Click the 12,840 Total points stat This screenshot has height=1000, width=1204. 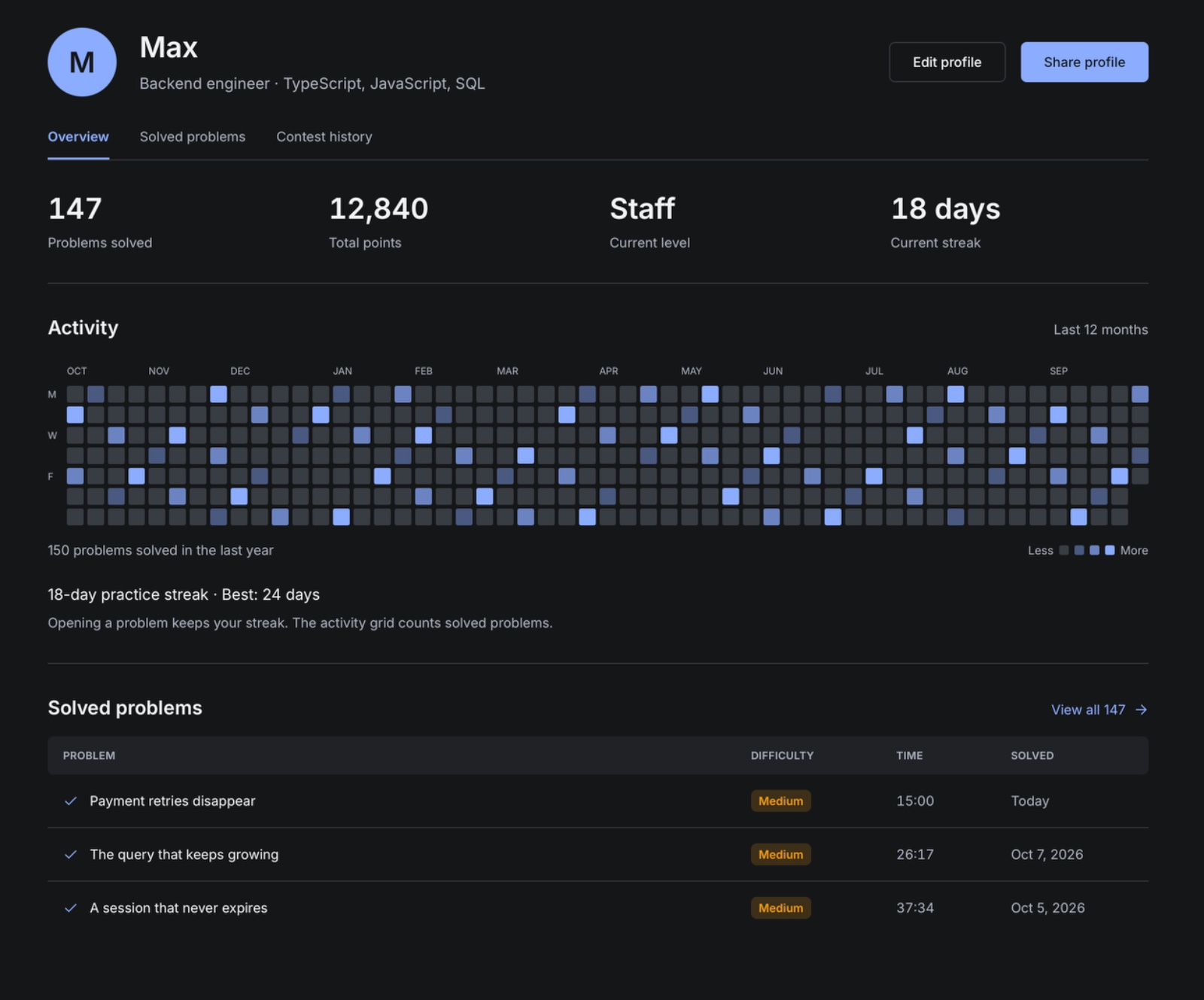click(379, 222)
